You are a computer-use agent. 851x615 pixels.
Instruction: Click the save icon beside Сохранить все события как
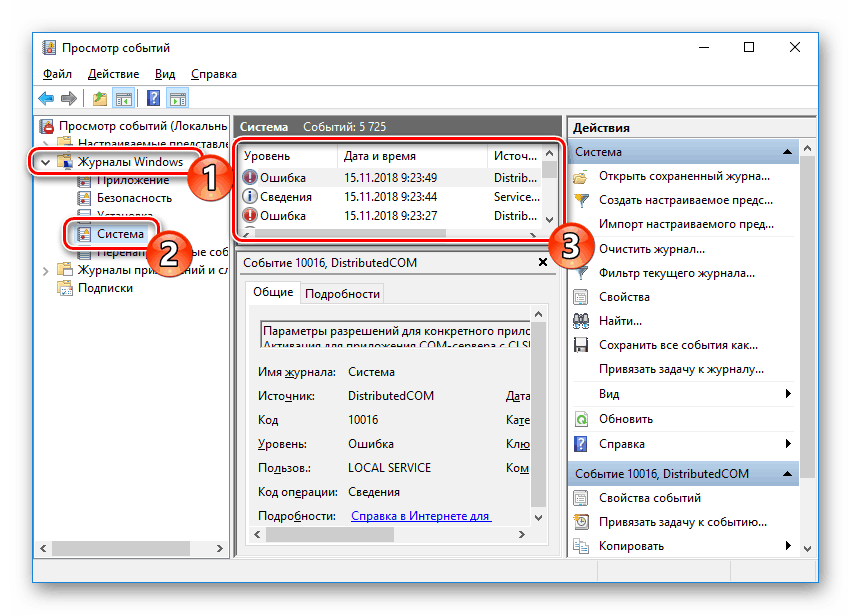[581, 344]
